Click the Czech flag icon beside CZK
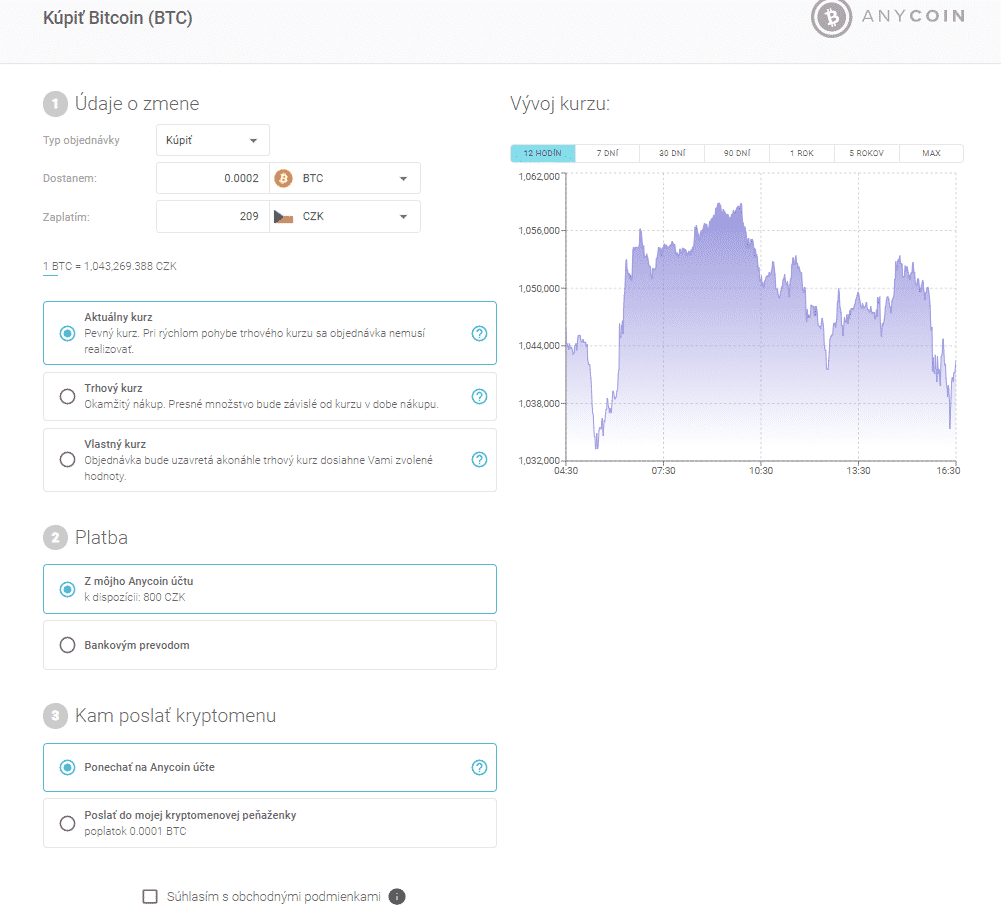 tap(283, 216)
